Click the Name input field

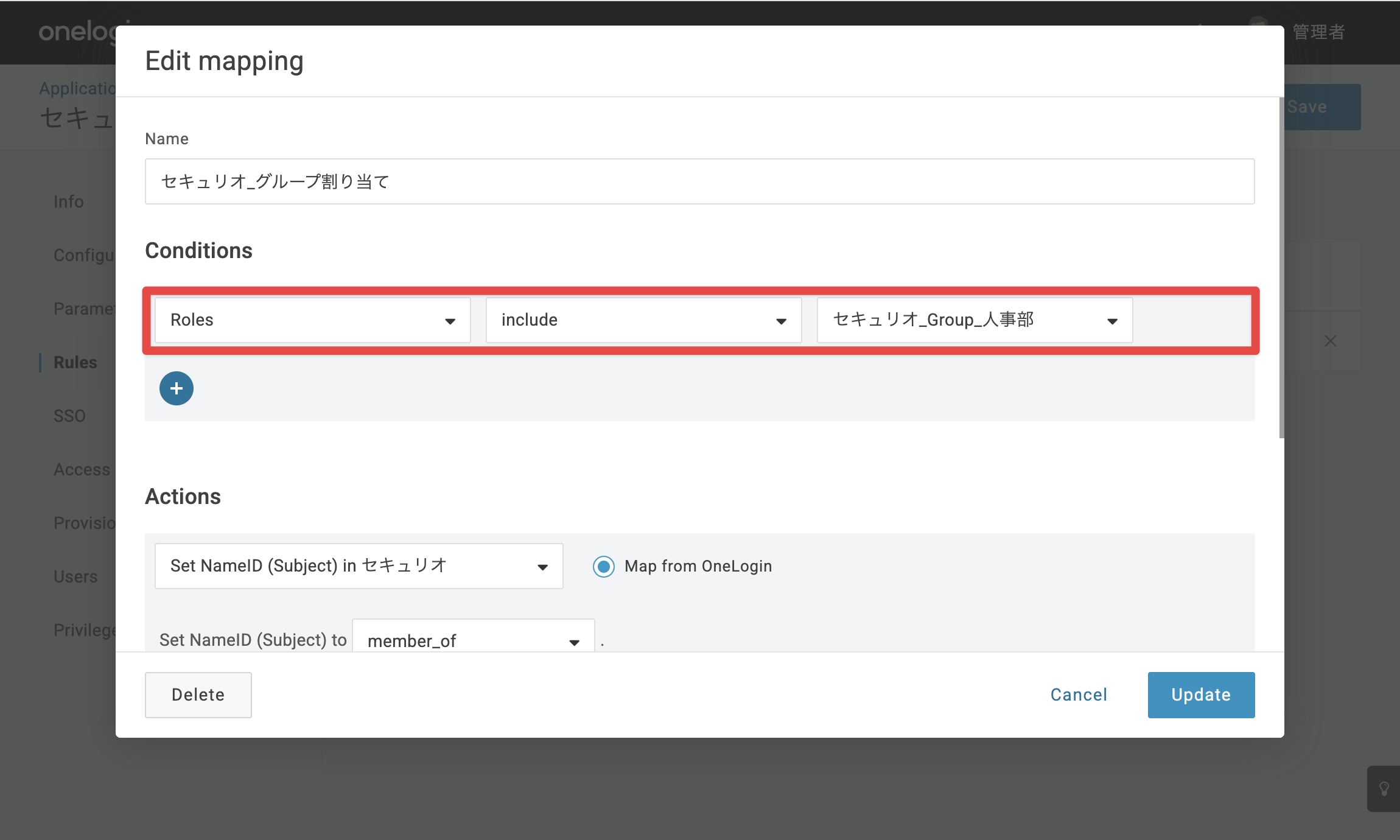700,181
